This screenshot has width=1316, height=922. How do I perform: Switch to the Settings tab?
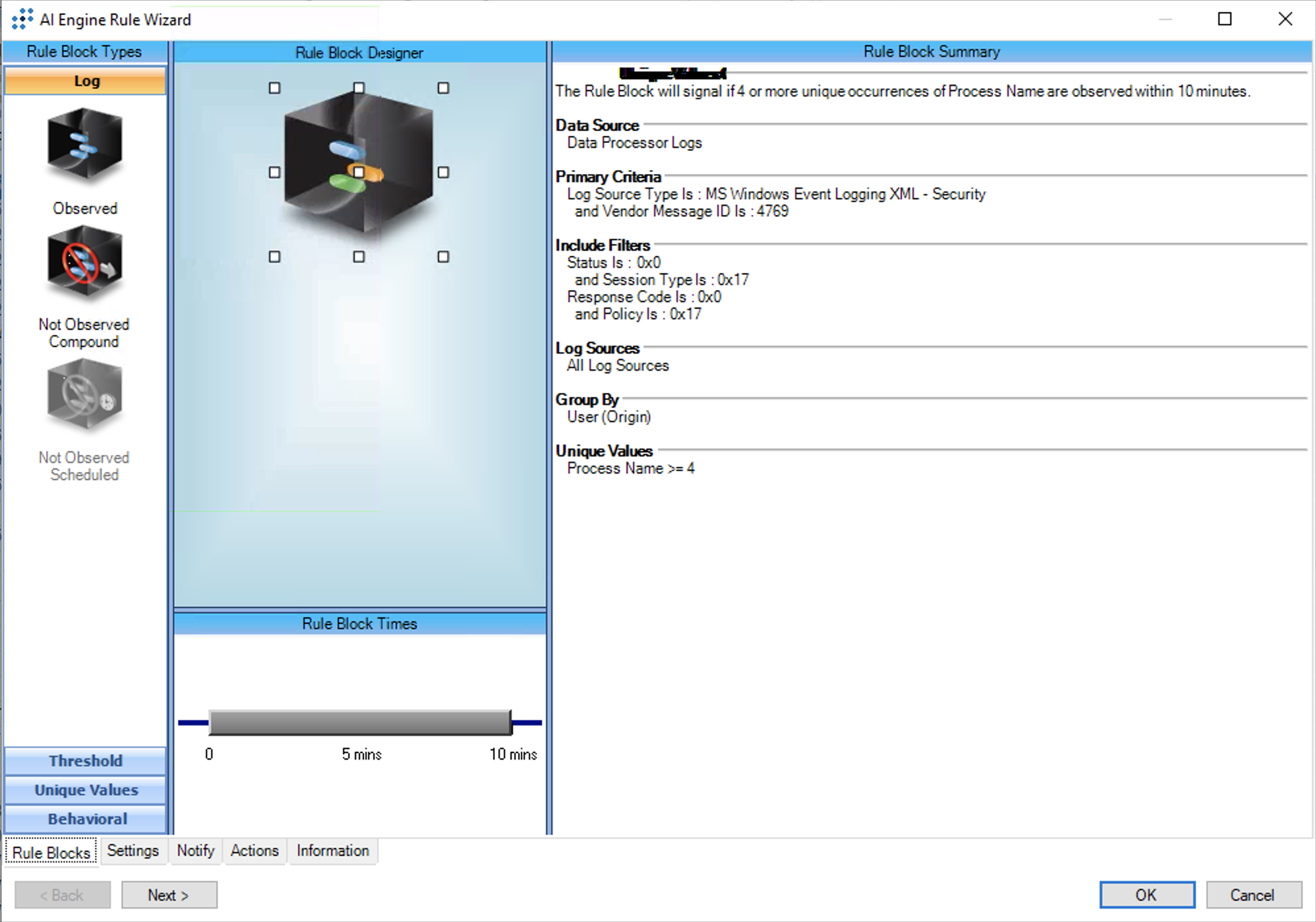tap(133, 850)
